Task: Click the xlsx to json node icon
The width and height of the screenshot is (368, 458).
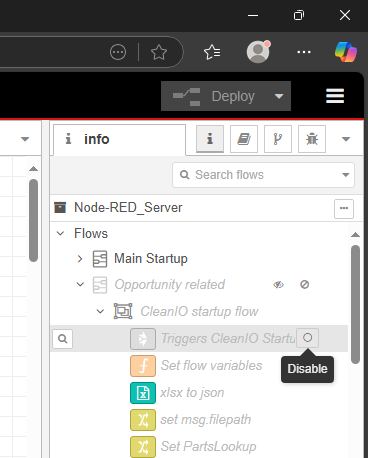Action: coord(143,393)
